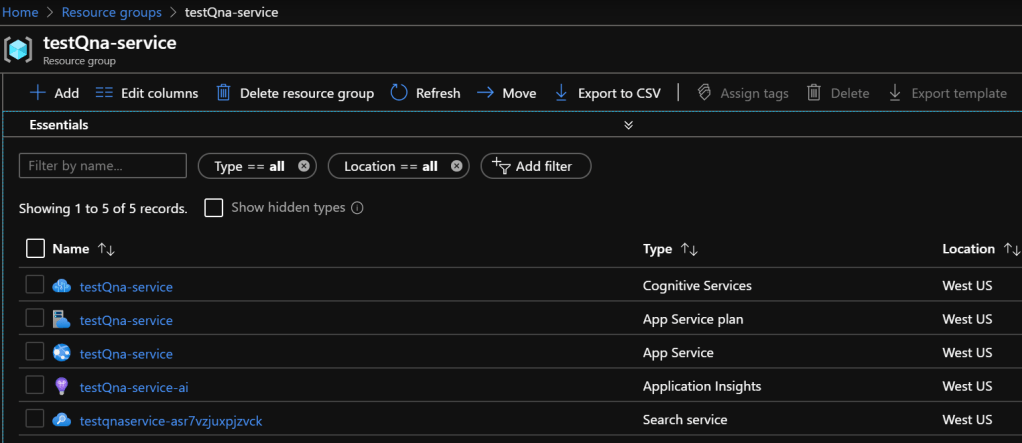Click the info icon beside Show hidden types

[x=357, y=208]
